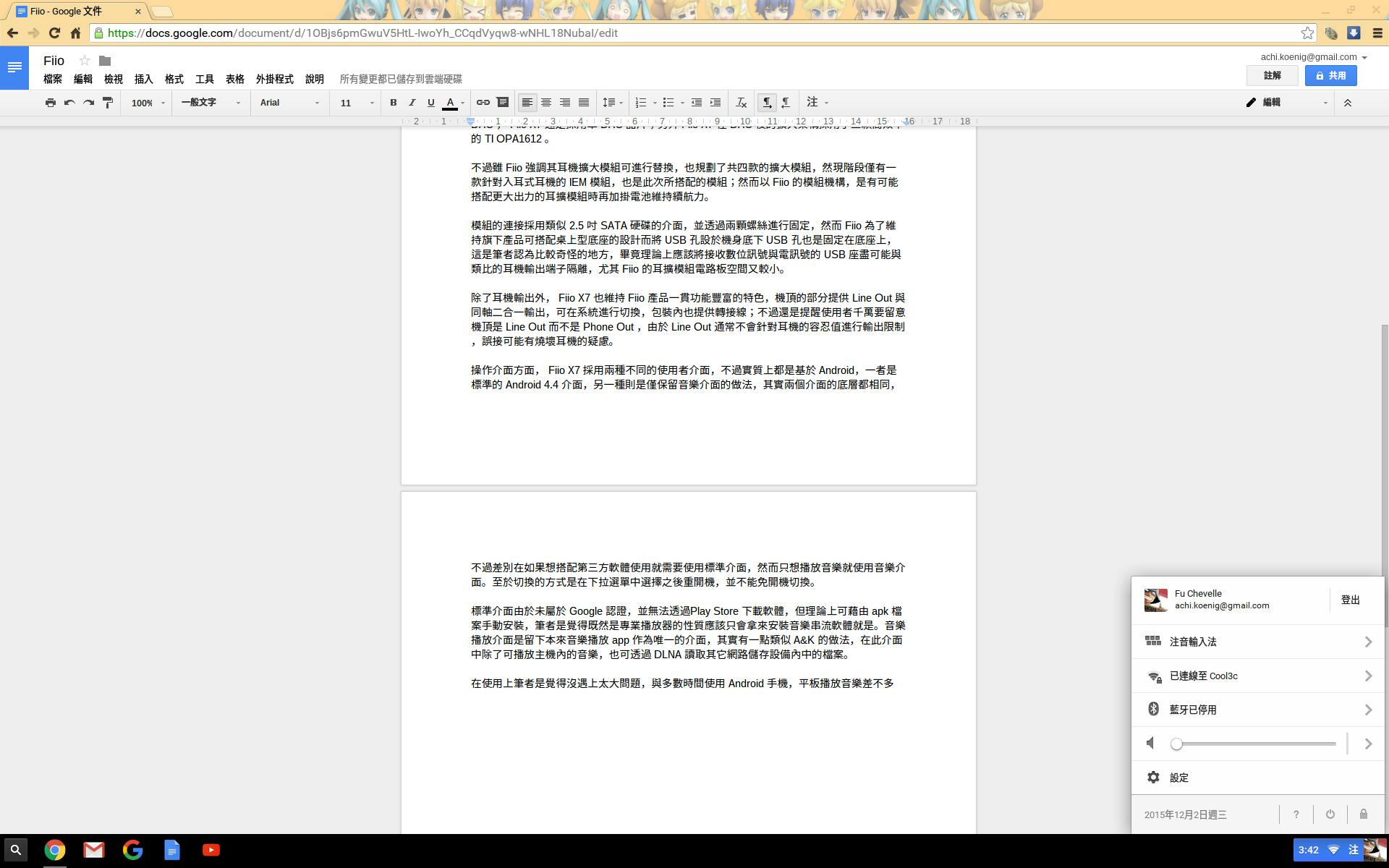This screenshot has width=1389, height=868.
Task: Click the 登出 sign-out button
Action: pyautogui.click(x=1350, y=600)
